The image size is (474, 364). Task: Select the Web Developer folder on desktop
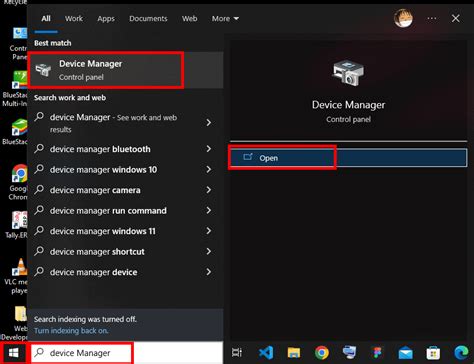(15, 323)
